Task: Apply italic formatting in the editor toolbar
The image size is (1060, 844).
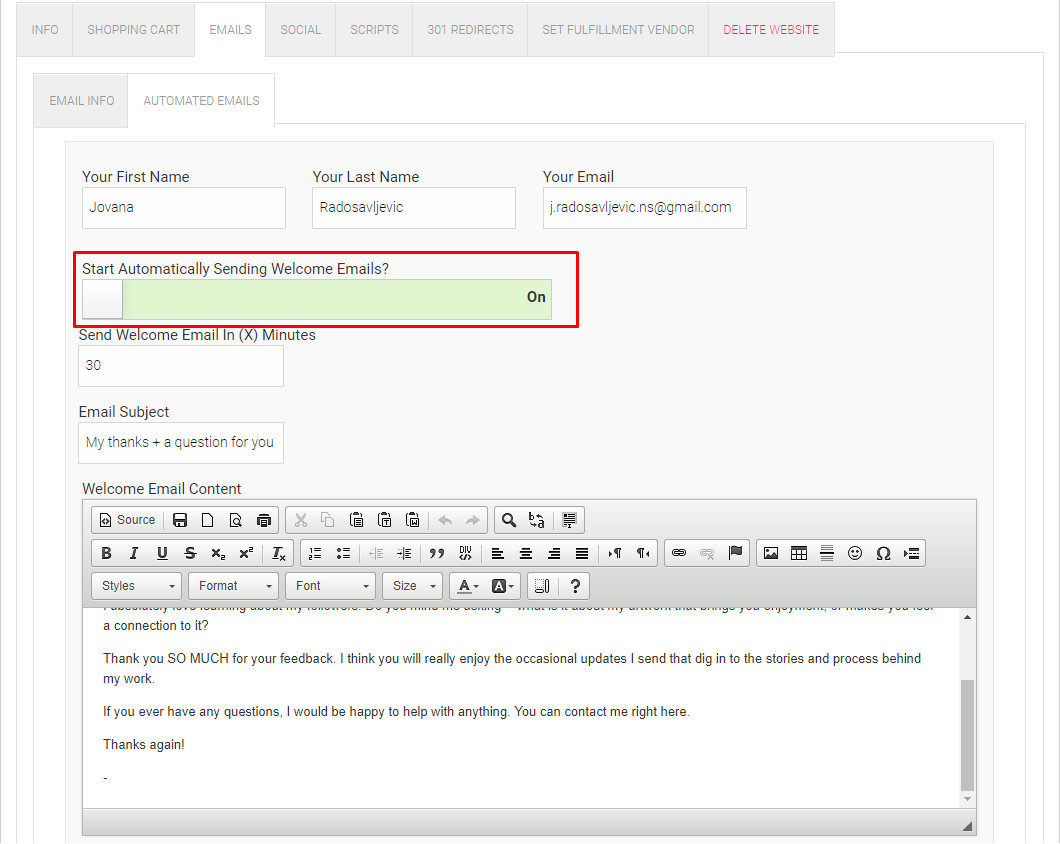Action: 134,553
